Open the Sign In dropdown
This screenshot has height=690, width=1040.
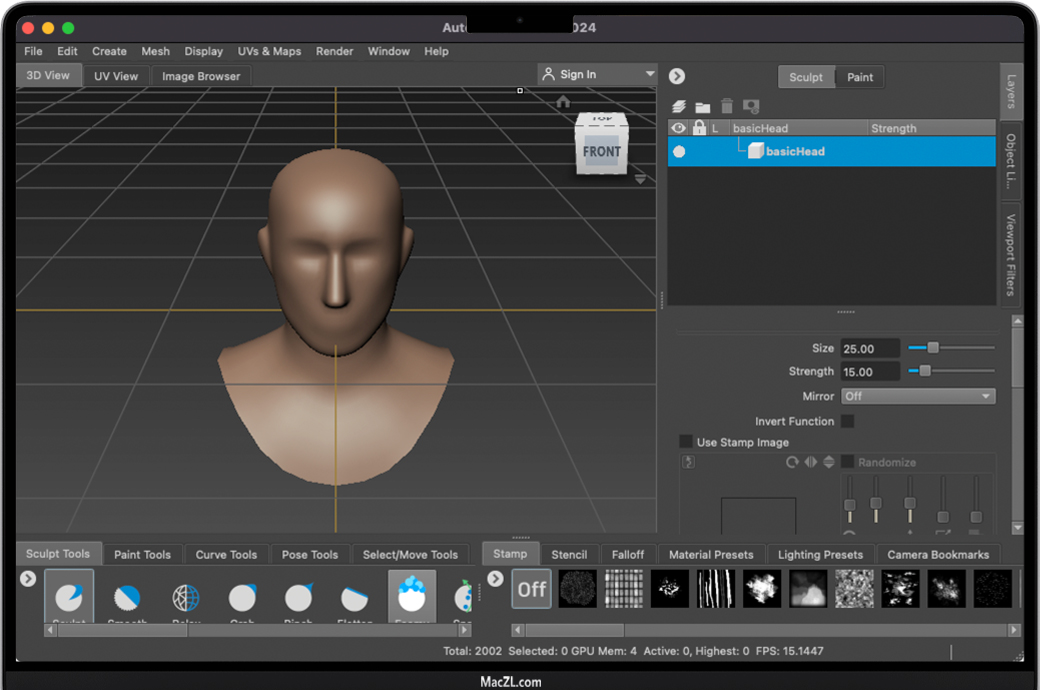tap(597, 74)
